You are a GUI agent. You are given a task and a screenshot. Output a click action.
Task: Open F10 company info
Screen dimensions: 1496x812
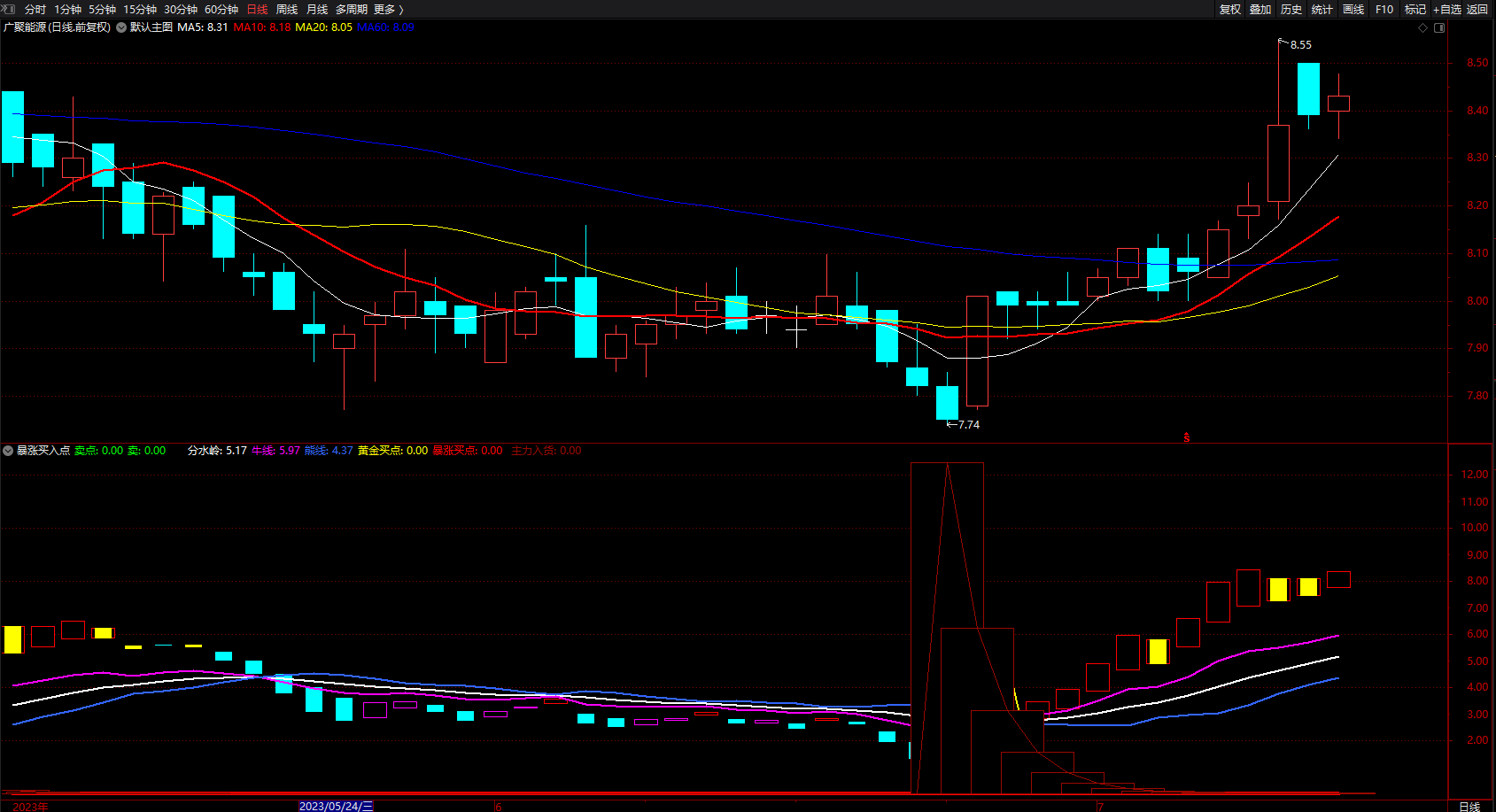point(1384,9)
